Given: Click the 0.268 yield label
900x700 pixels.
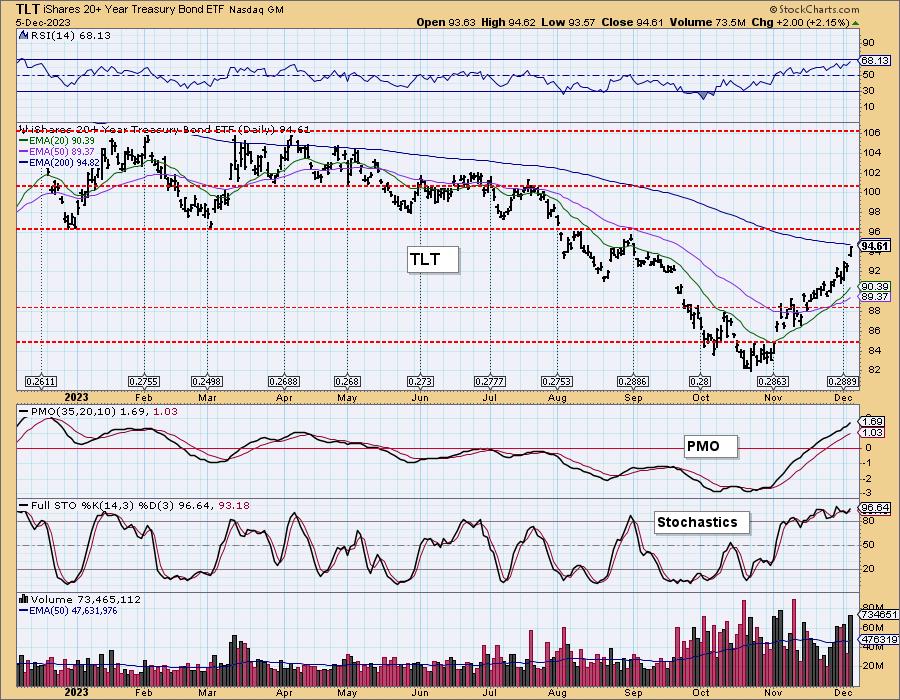Looking at the screenshot, I should [x=348, y=381].
